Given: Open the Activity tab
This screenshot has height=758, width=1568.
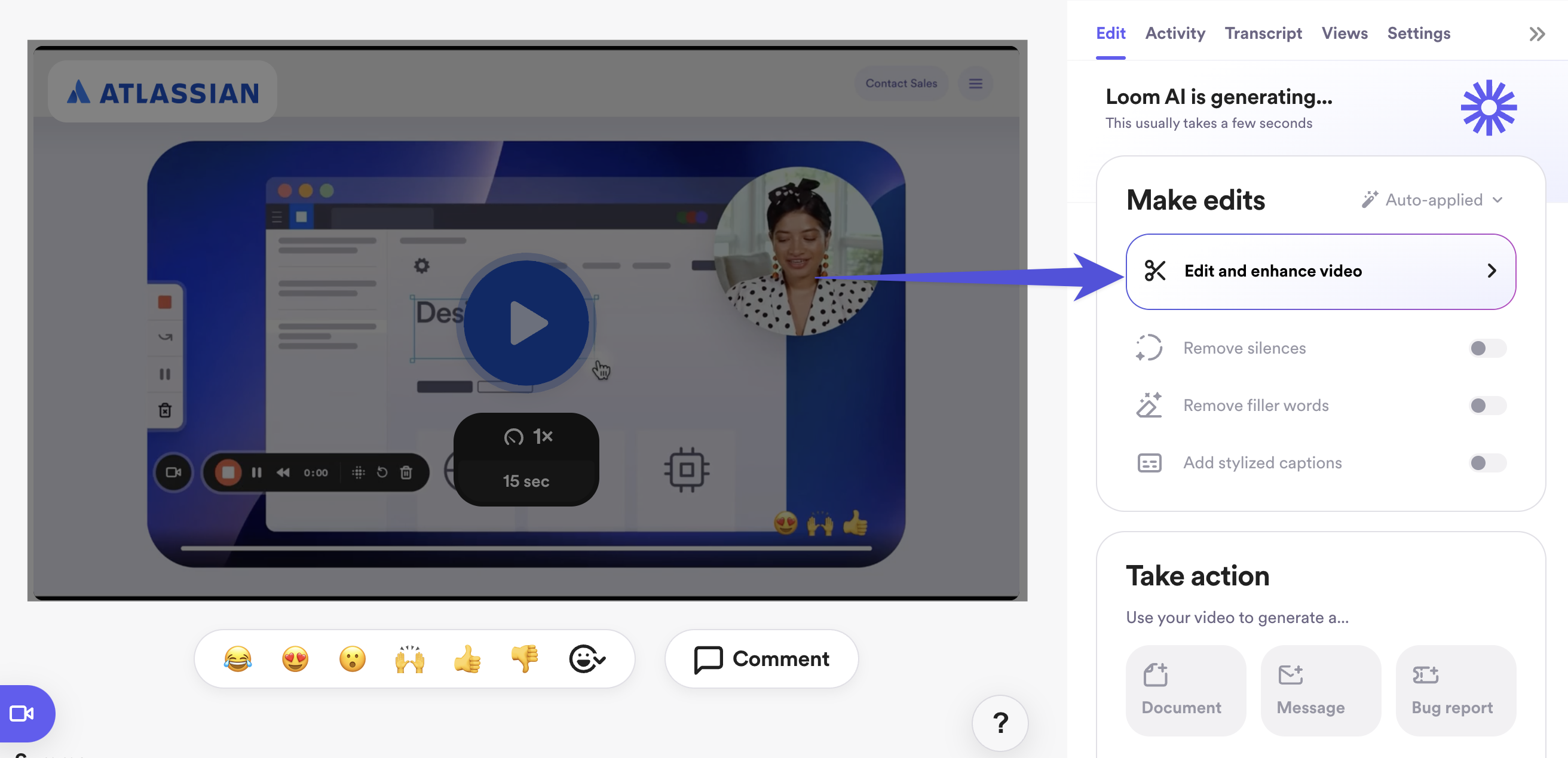Looking at the screenshot, I should point(1174,33).
